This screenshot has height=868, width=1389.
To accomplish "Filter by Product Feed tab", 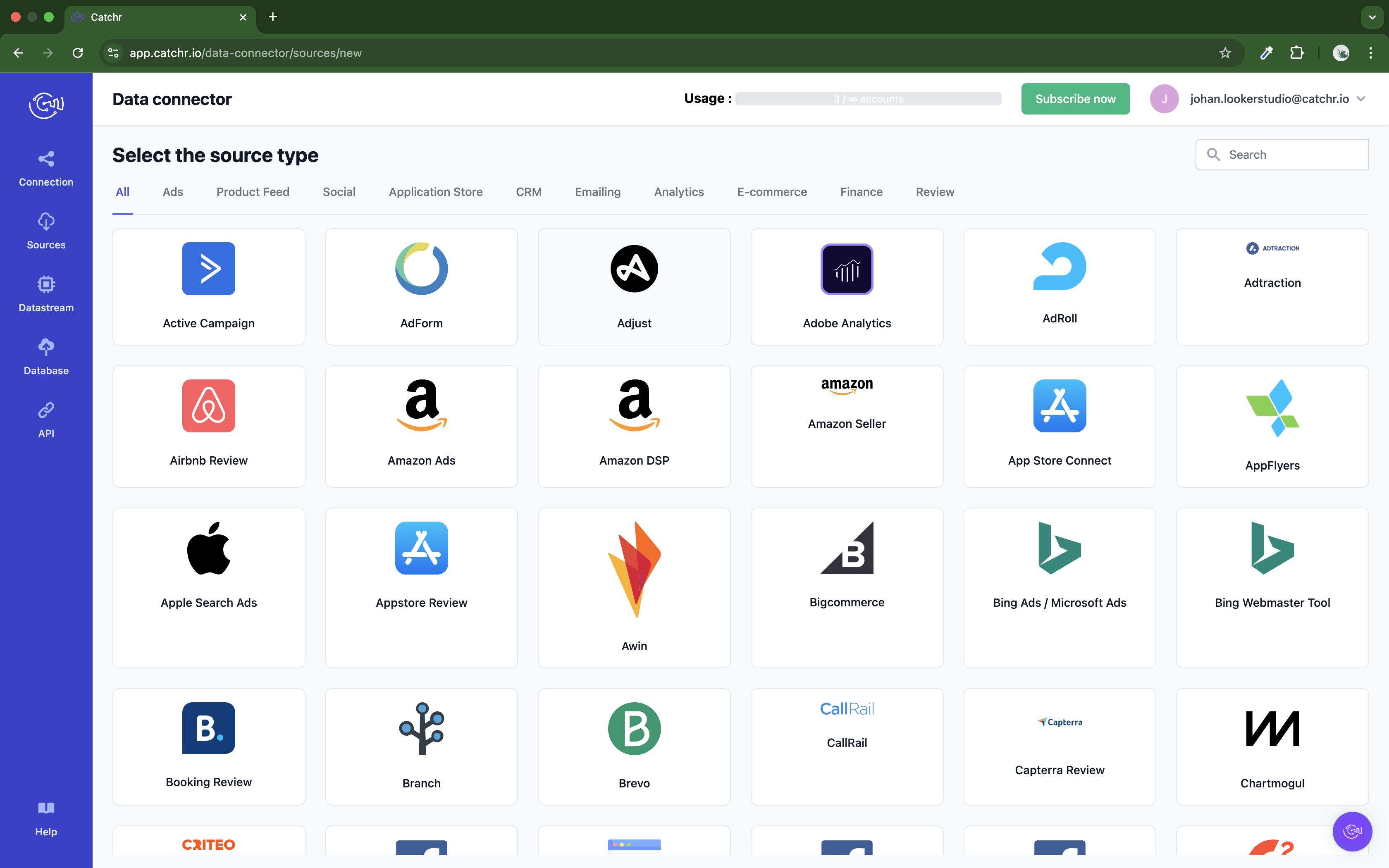I will point(253,192).
